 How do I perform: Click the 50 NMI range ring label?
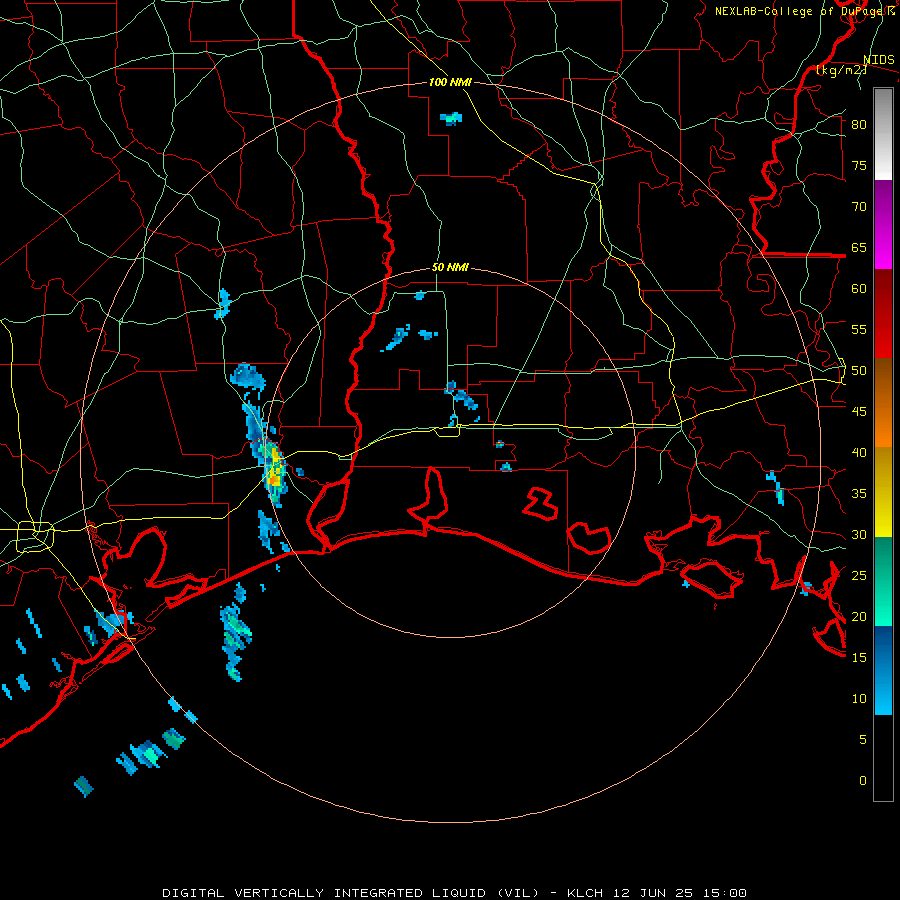click(x=451, y=267)
